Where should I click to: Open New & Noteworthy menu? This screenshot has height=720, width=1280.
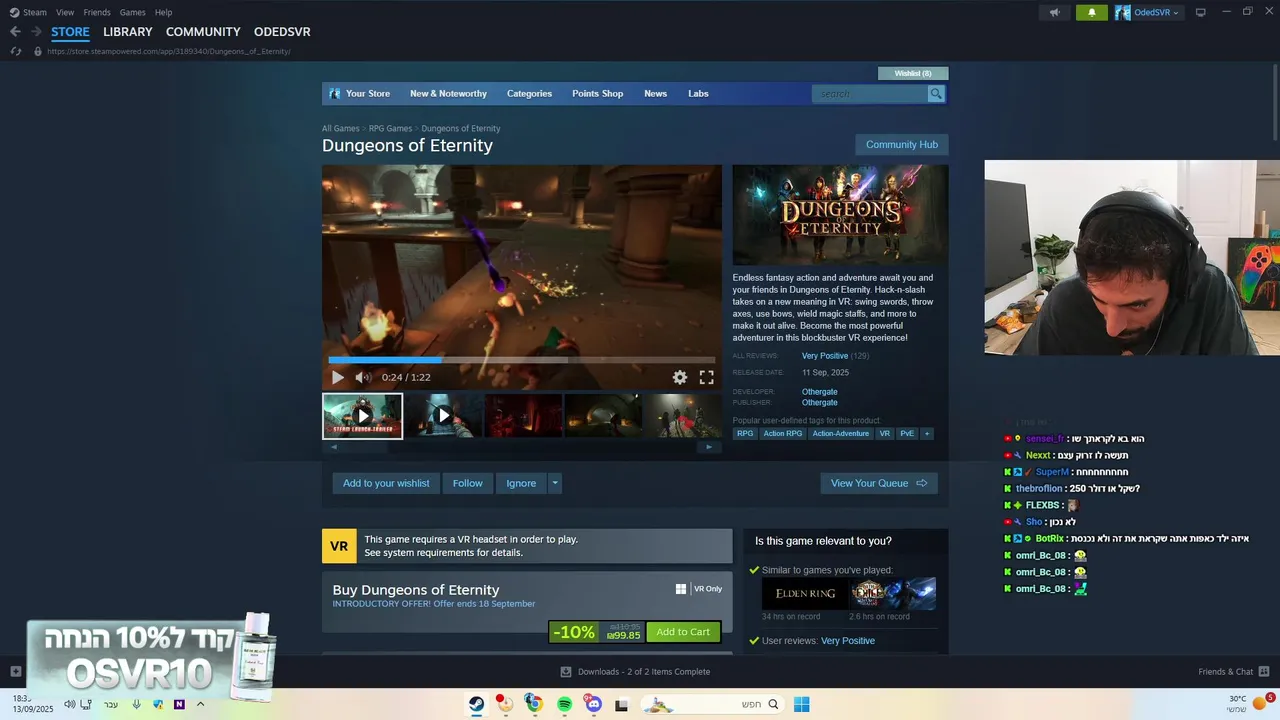pyautogui.click(x=448, y=94)
